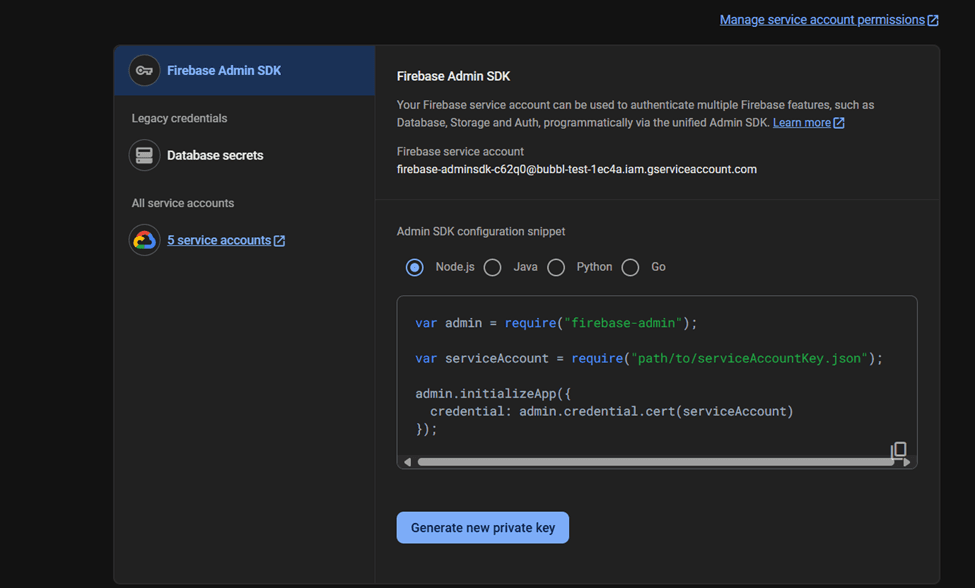Click the left arrow of the code scrollbar
Viewport: 975px width, 588px height.
click(x=407, y=461)
